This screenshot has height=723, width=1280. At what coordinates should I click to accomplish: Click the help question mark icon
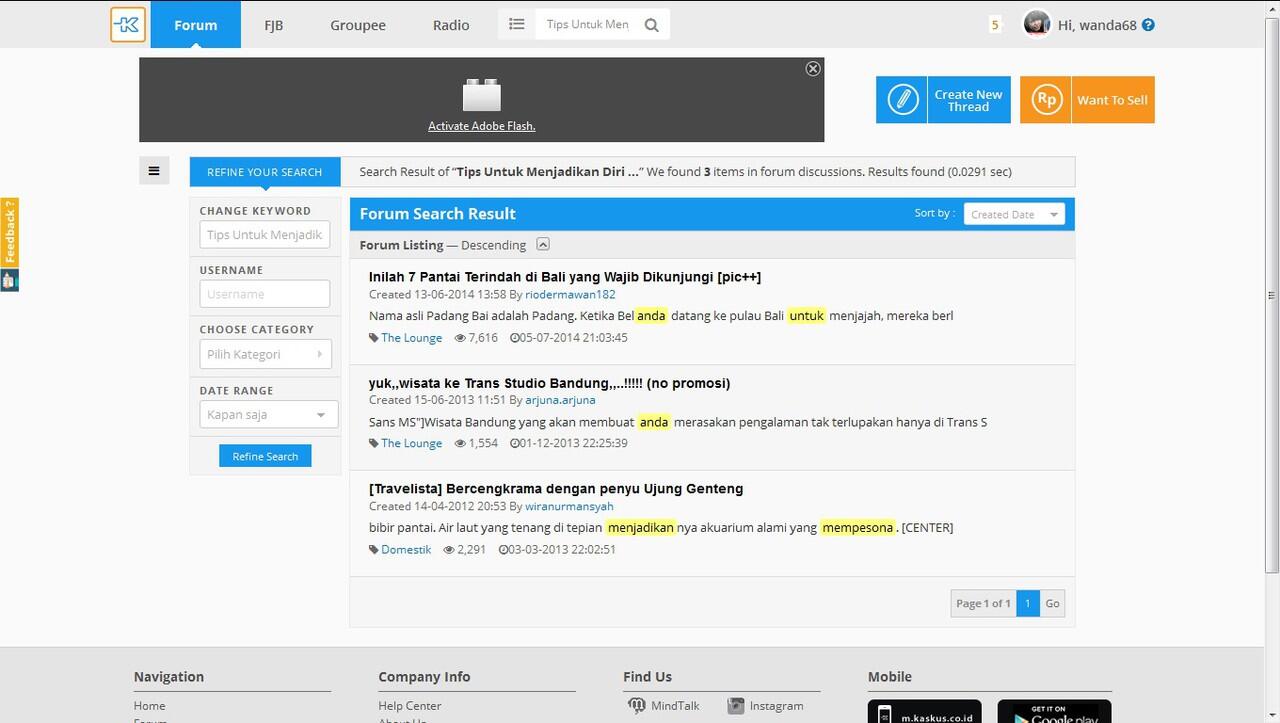[x=1148, y=25]
